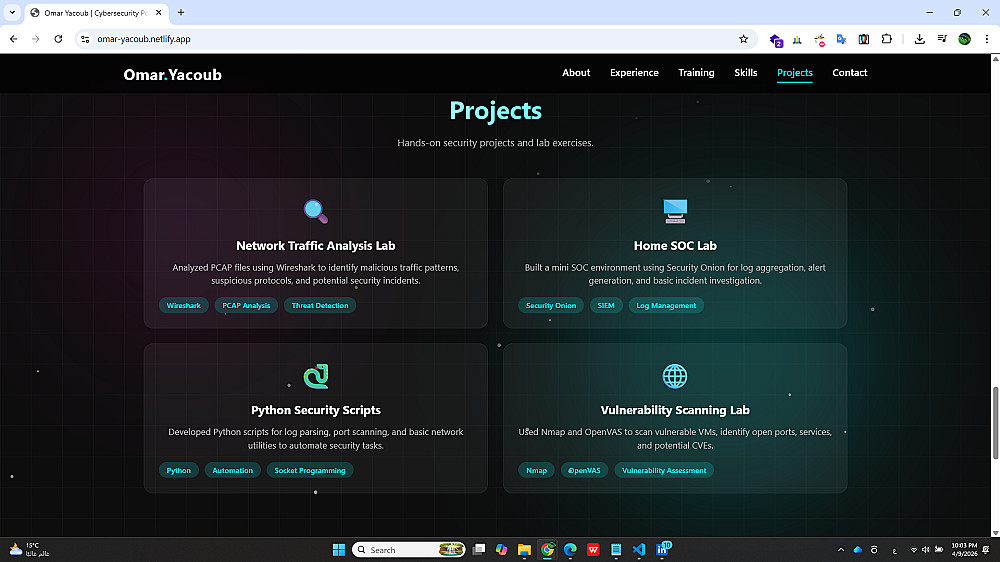
Task: Click the SIEM tag
Action: [606, 306]
